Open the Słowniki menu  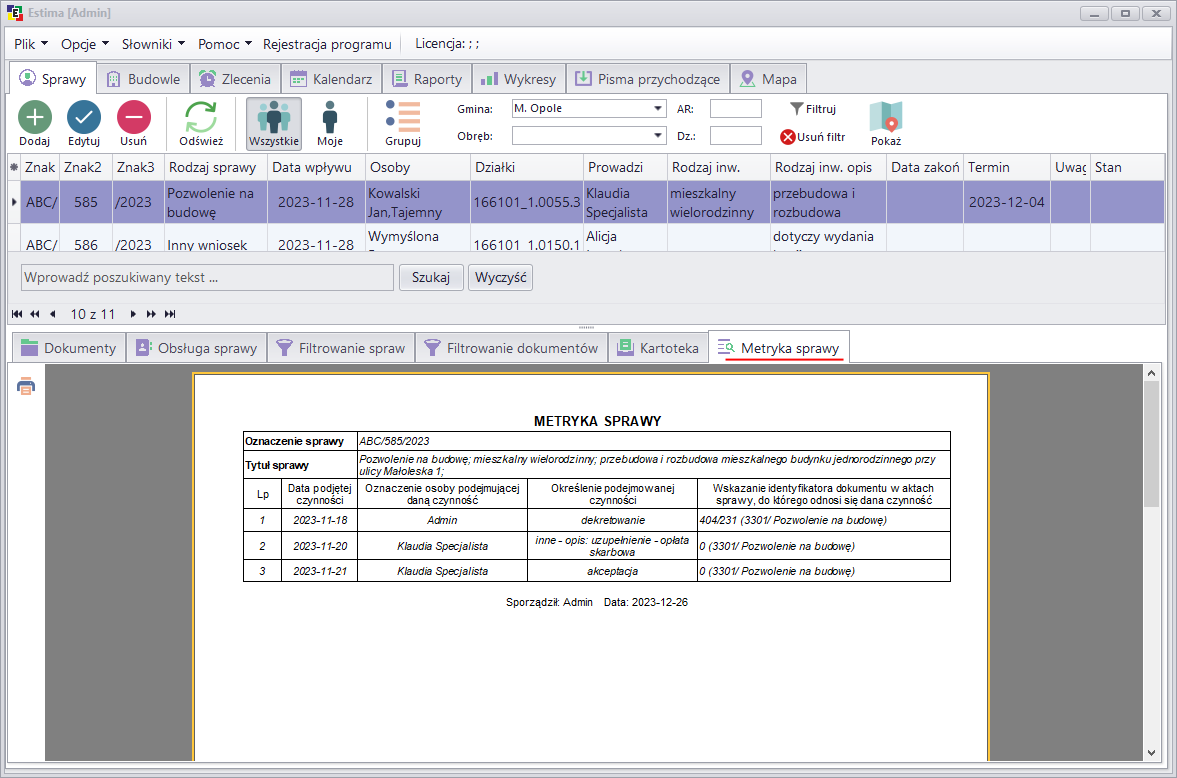[153, 44]
